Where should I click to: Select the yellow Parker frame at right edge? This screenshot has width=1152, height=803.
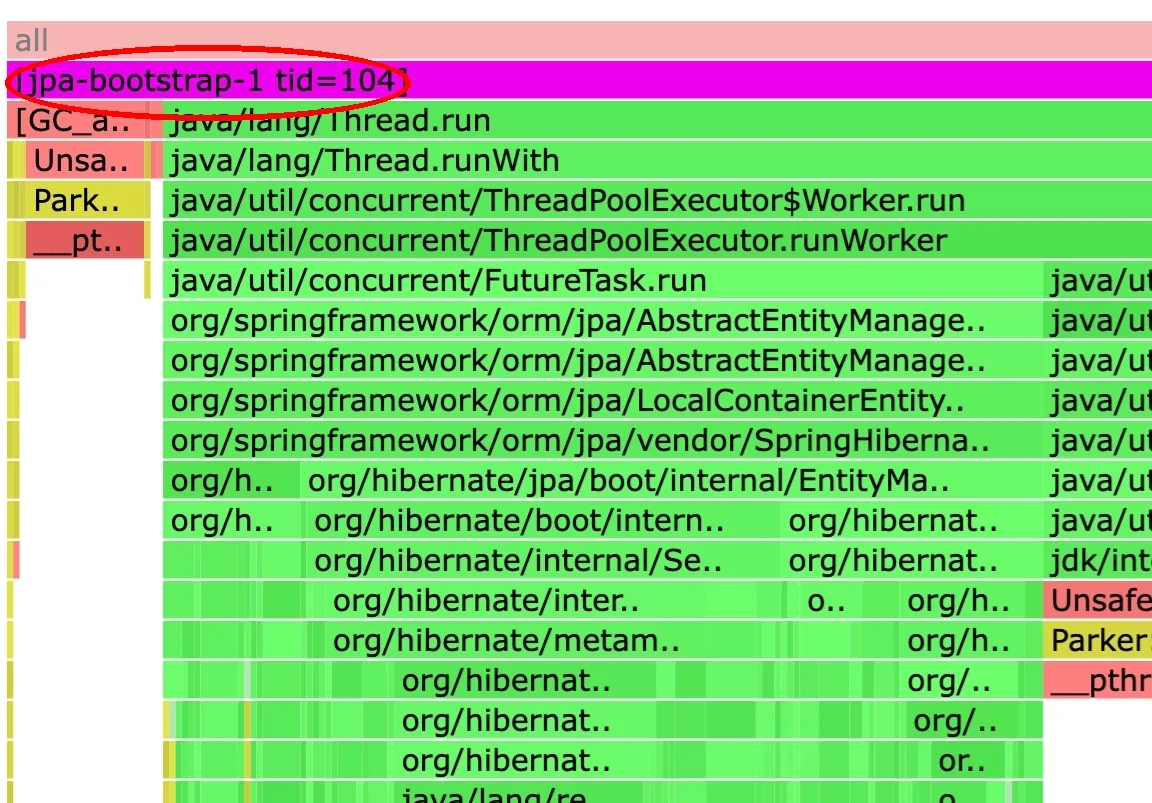(x=1097, y=641)
